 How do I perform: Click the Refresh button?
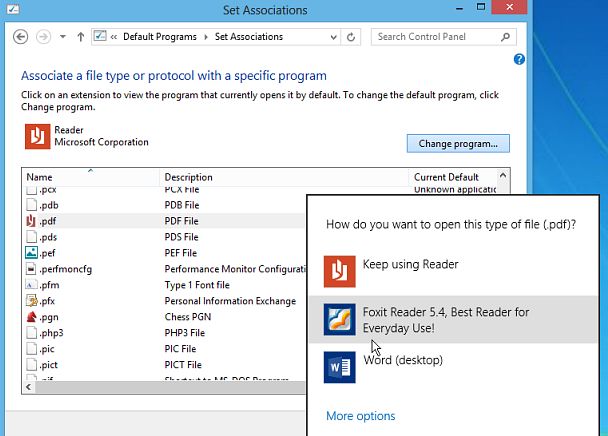click(x=351, y=37)
